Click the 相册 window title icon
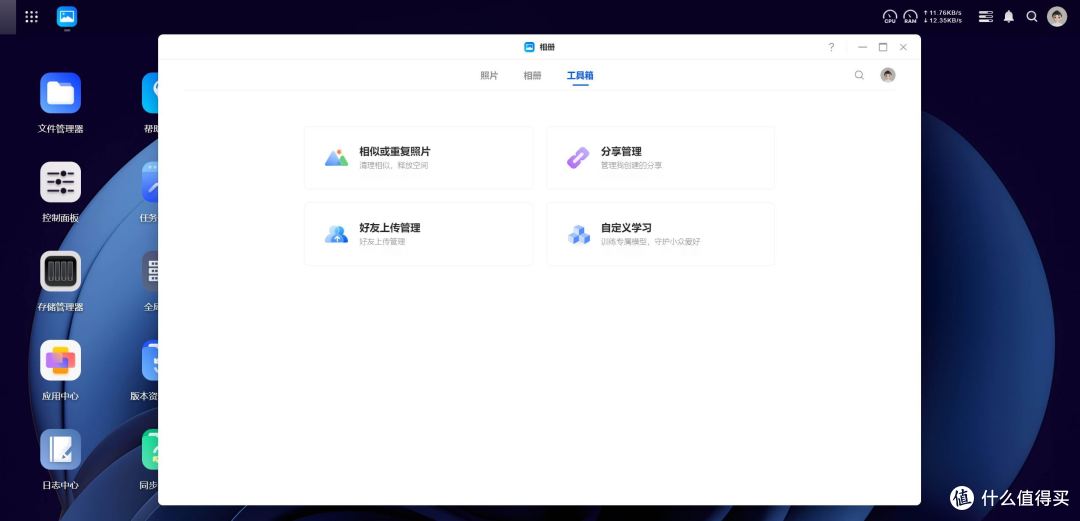The width and height of the screenshot is (1080, 521). (529, 48)
